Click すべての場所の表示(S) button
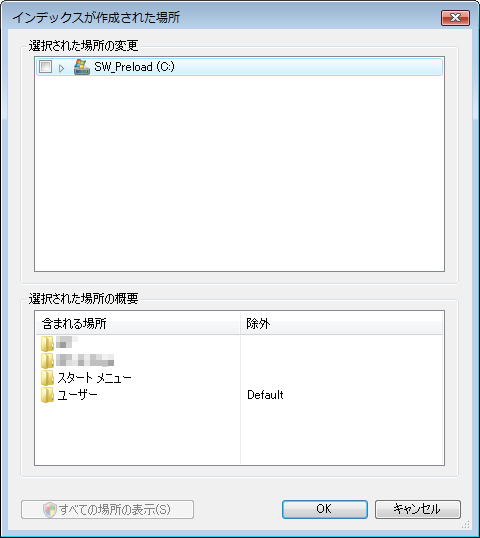The height and width of the screenshot is (538, 480). 107,510
